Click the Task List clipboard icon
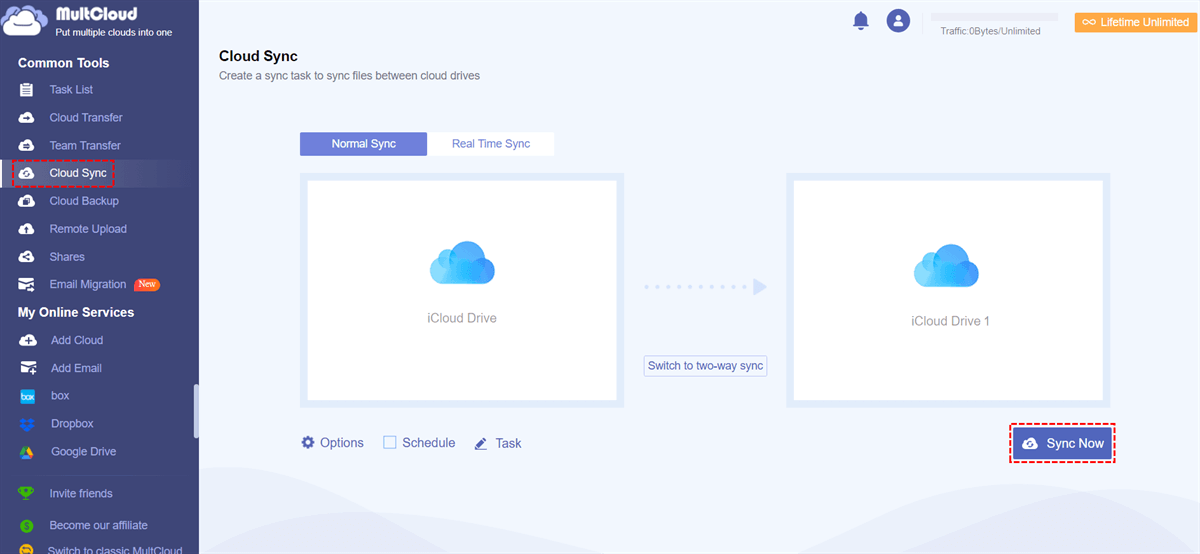This screenshot has height=554, width=1200. pyautogui.click(x=27, y=90)
